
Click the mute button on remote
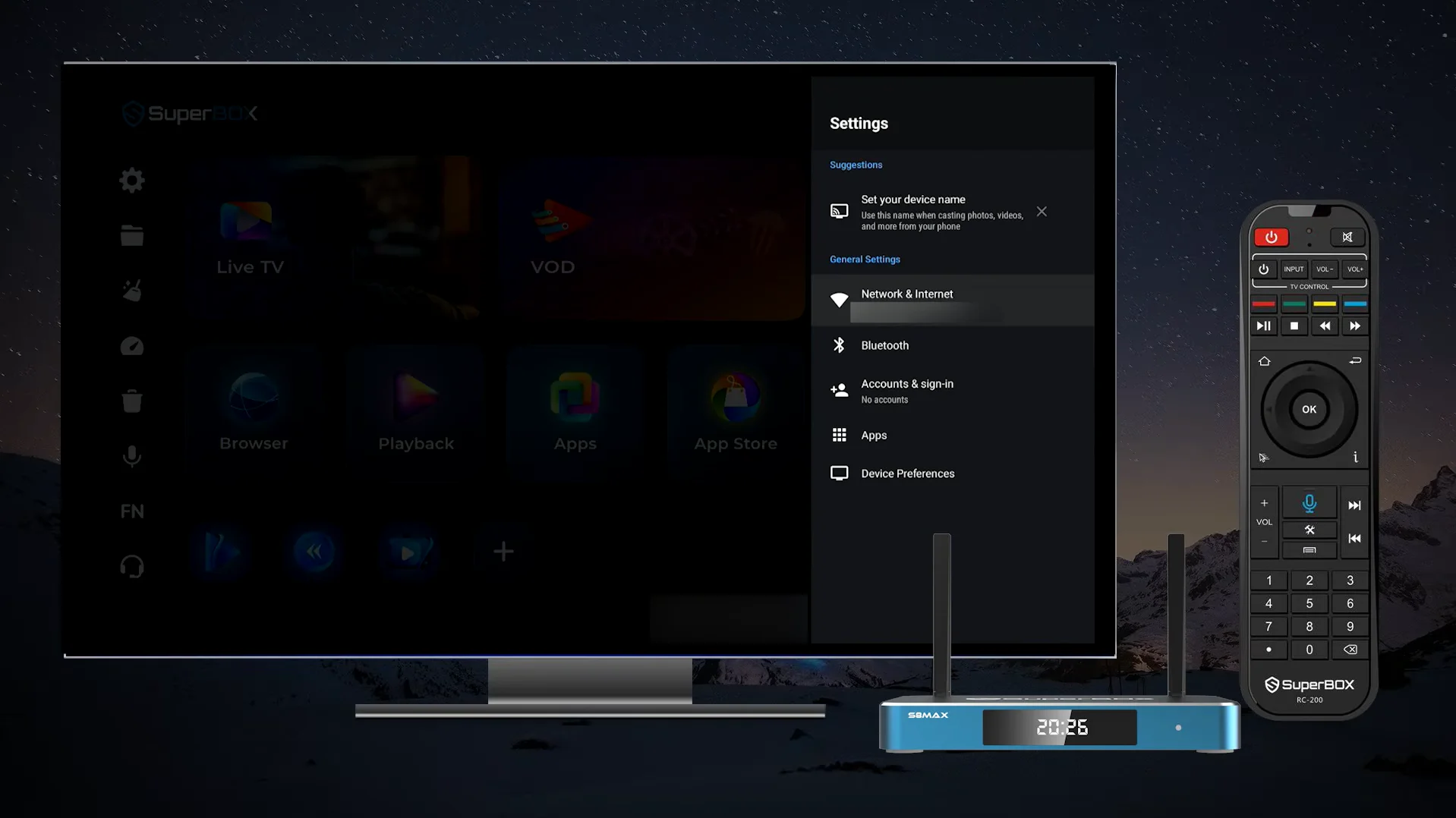pyautogui.click(x=1347, y=238)
